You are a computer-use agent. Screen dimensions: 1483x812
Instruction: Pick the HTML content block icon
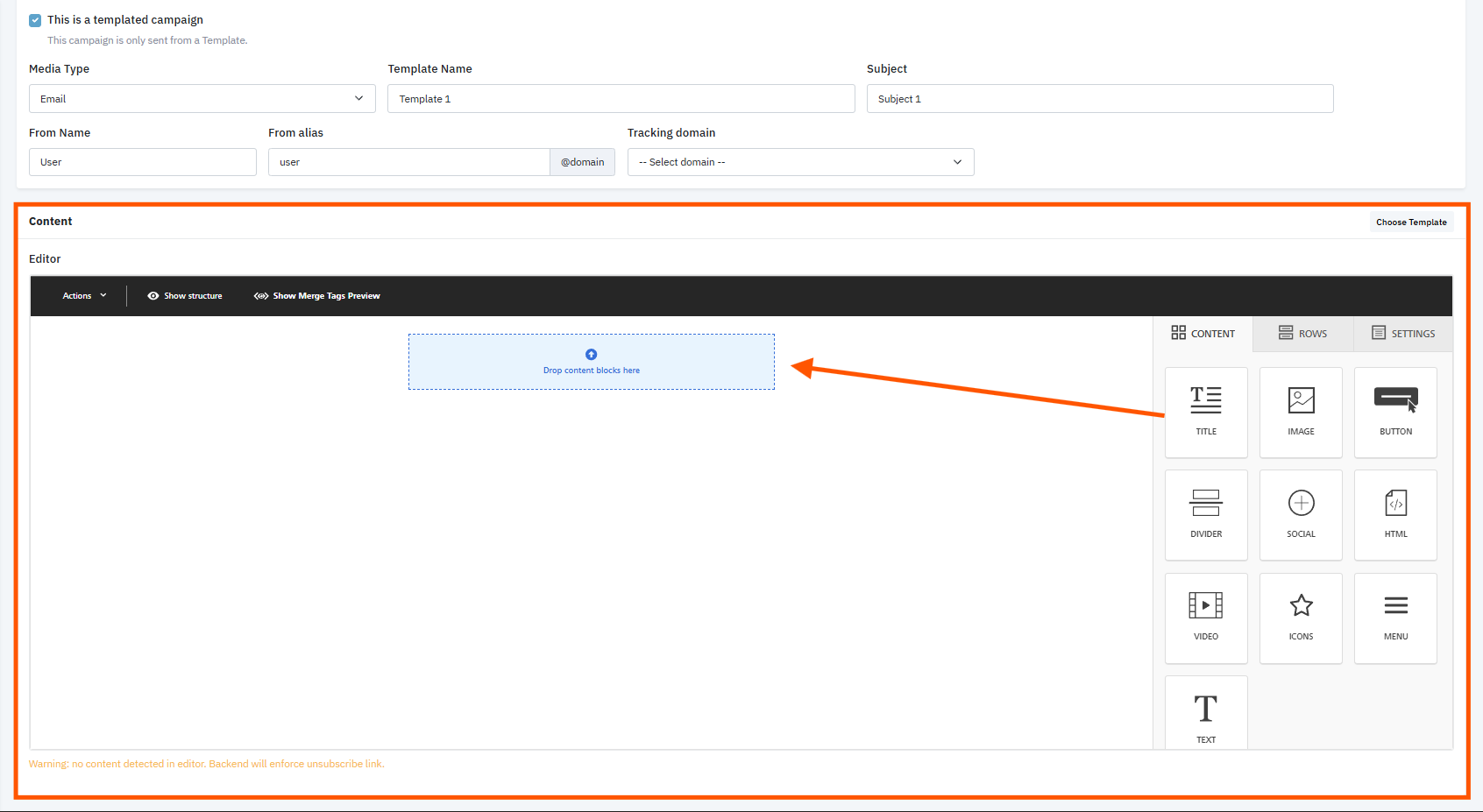point(1395,515)
